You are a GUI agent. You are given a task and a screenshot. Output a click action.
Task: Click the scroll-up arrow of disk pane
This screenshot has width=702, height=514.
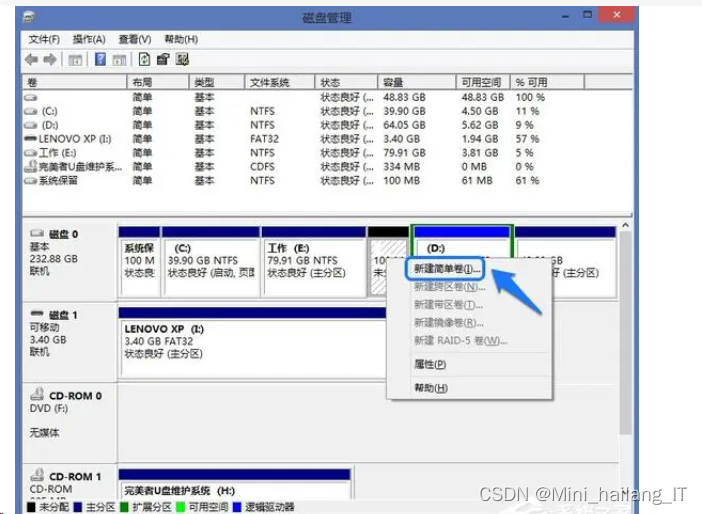[x=625, y=226]
